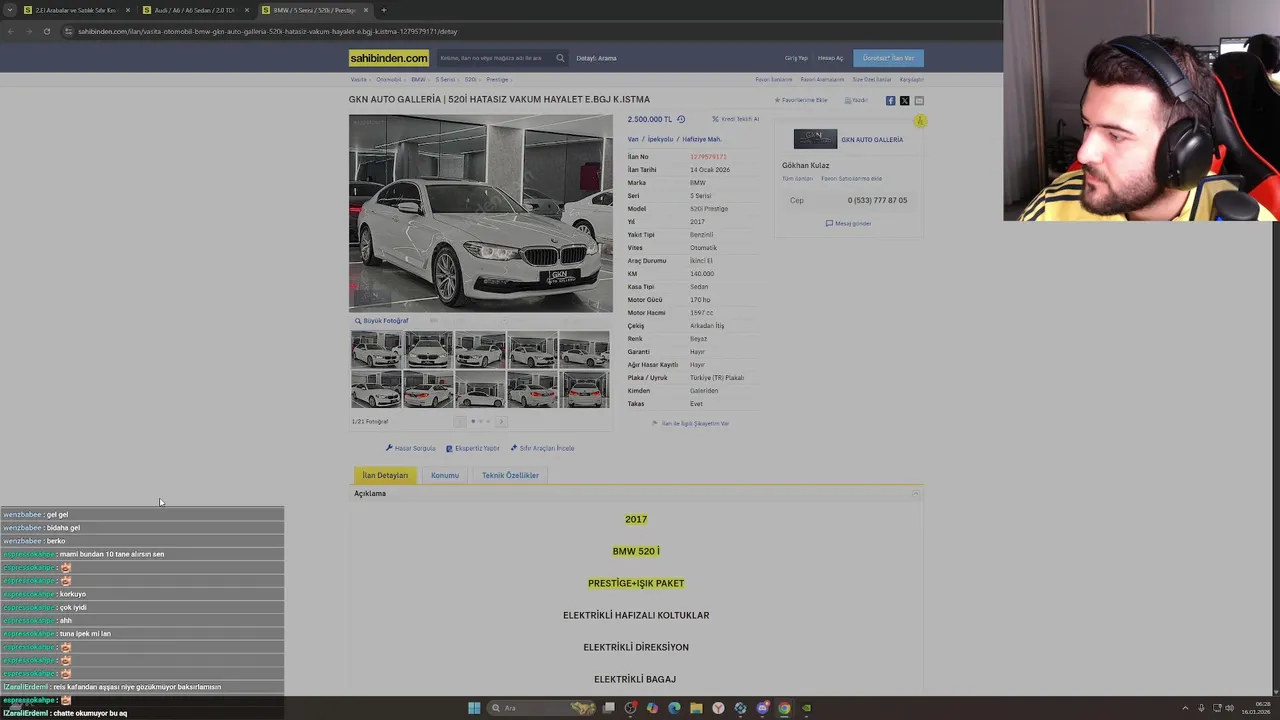Switch to İlan Detayları tab

[x=385, y=475]
